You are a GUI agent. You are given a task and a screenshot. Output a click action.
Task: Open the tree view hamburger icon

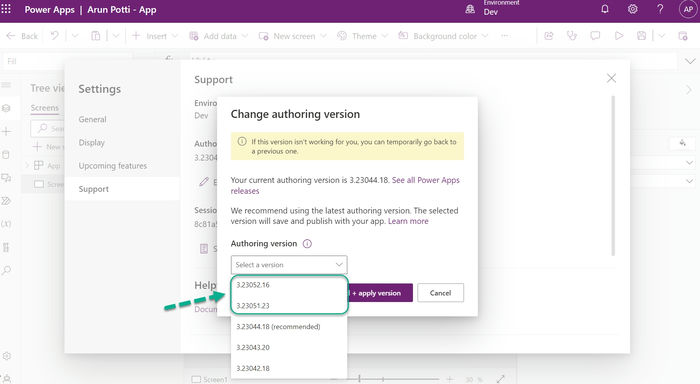click(6, 85)
